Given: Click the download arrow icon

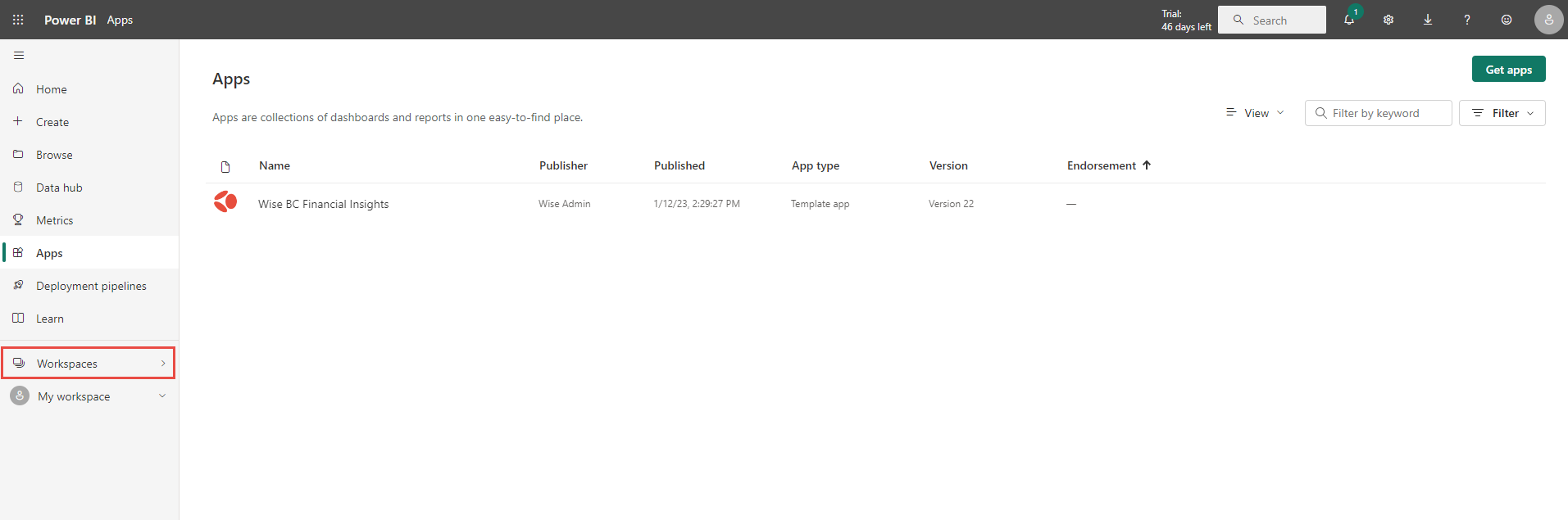Looking at the screenshot, I should (1428, 20).
